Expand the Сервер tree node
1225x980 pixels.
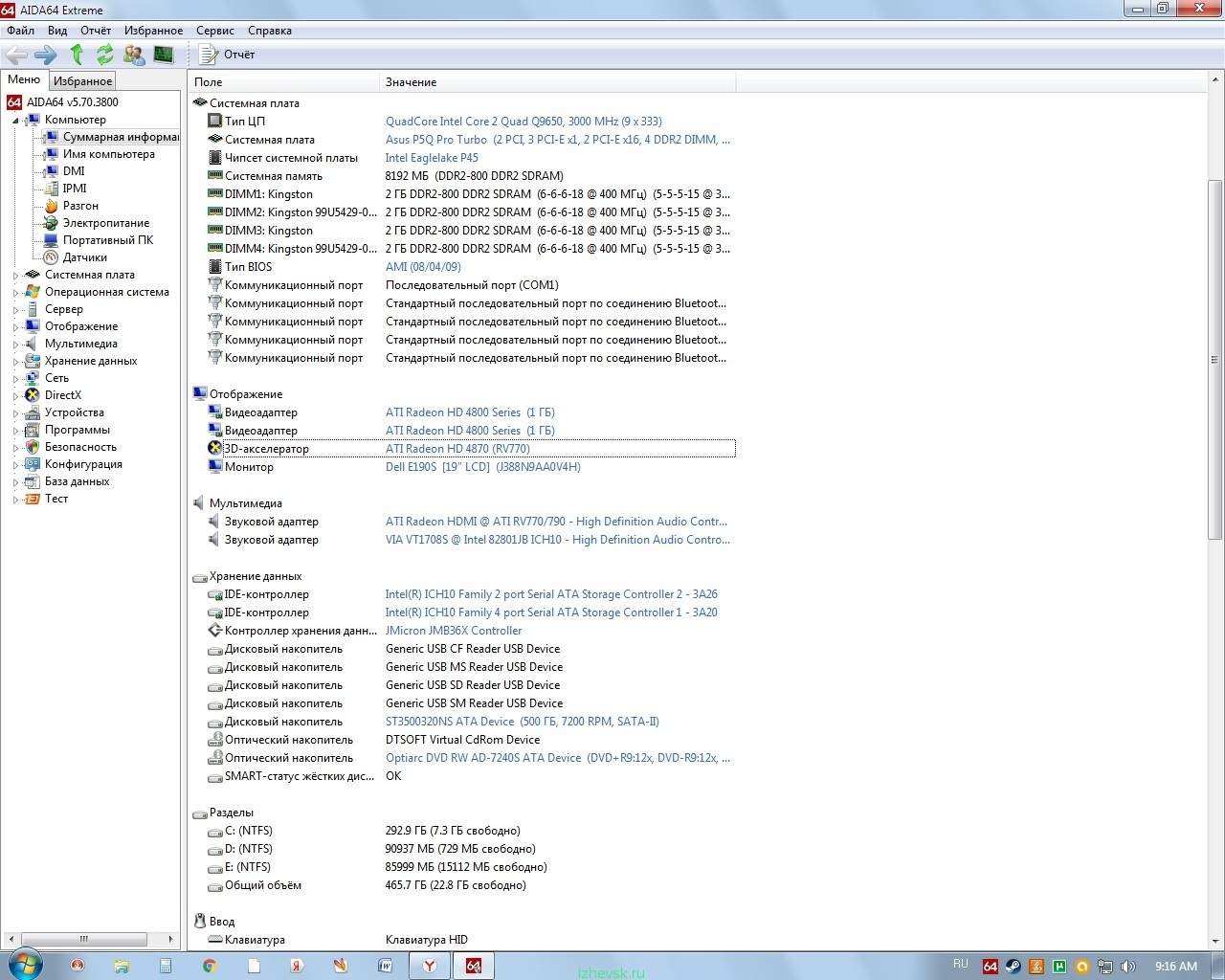click(15, 310)
